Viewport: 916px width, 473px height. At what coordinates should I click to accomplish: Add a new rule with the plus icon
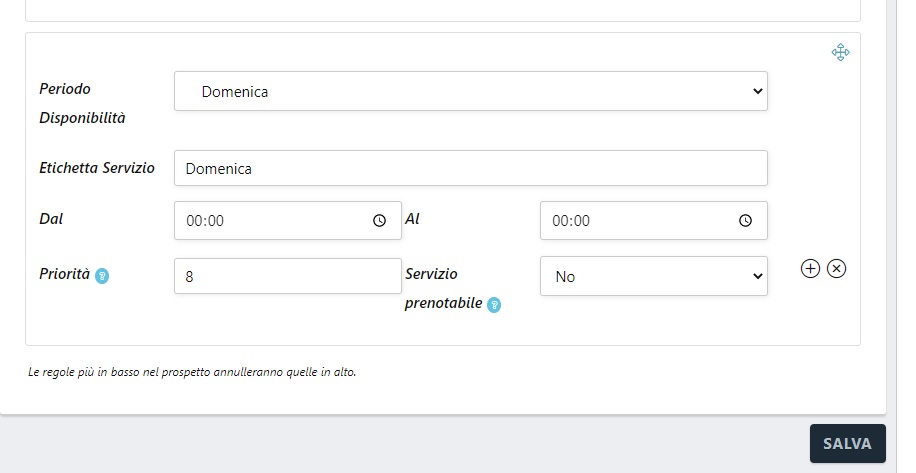[810, 268]
